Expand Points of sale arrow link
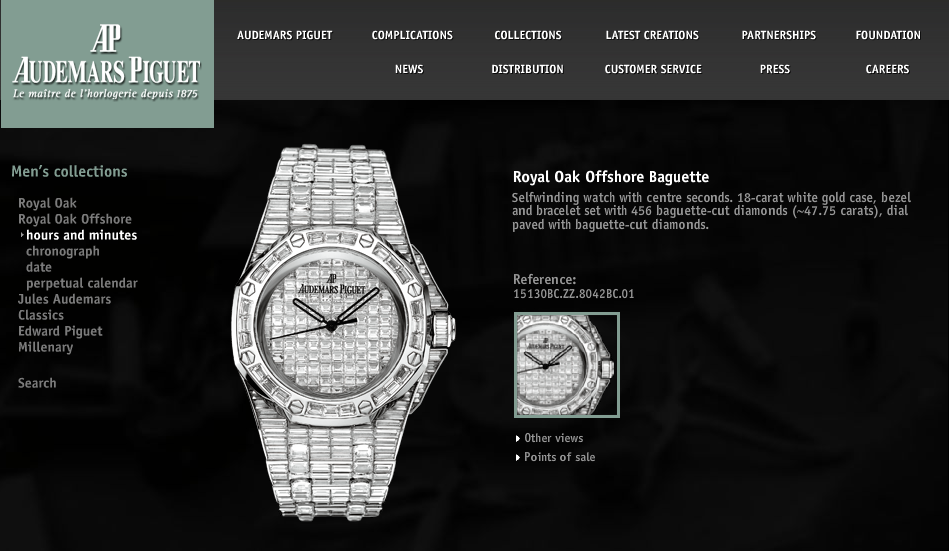 556,457
